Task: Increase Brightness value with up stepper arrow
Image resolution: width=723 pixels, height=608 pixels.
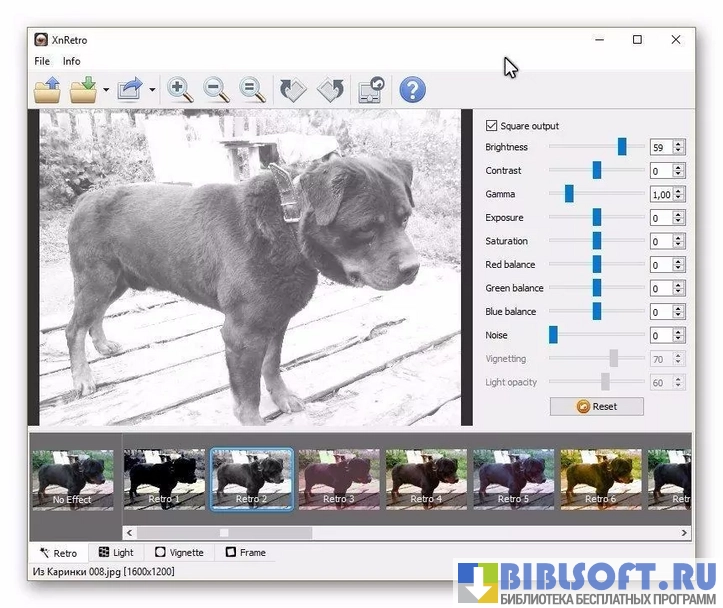Action: (x=679, y=144)
